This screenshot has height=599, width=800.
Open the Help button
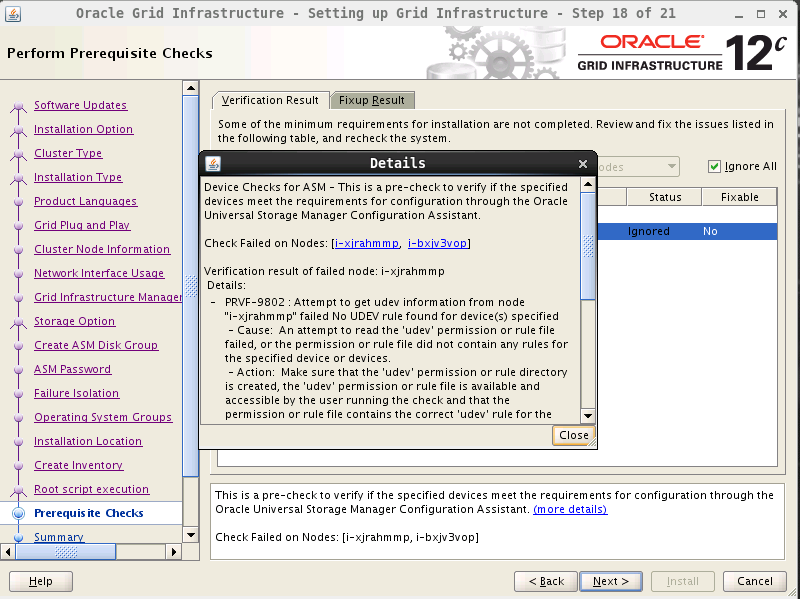[41, 581]
